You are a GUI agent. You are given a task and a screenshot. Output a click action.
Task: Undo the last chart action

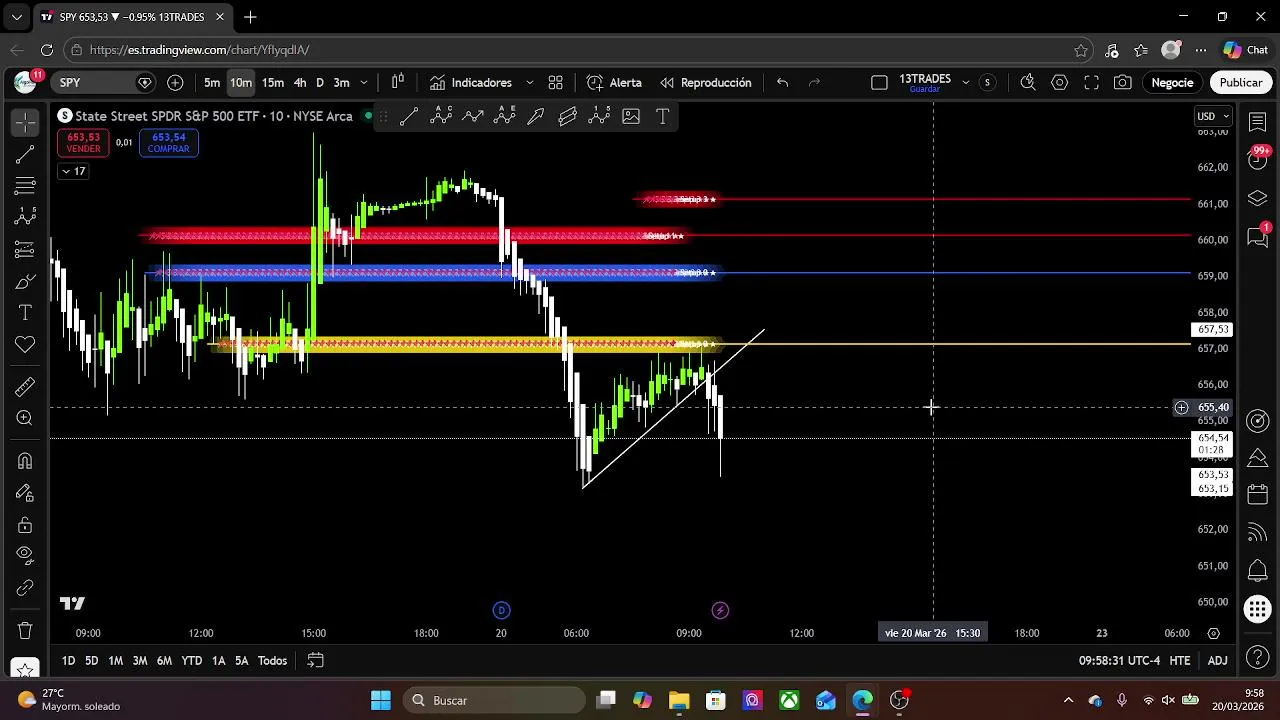tap(783, 83)
